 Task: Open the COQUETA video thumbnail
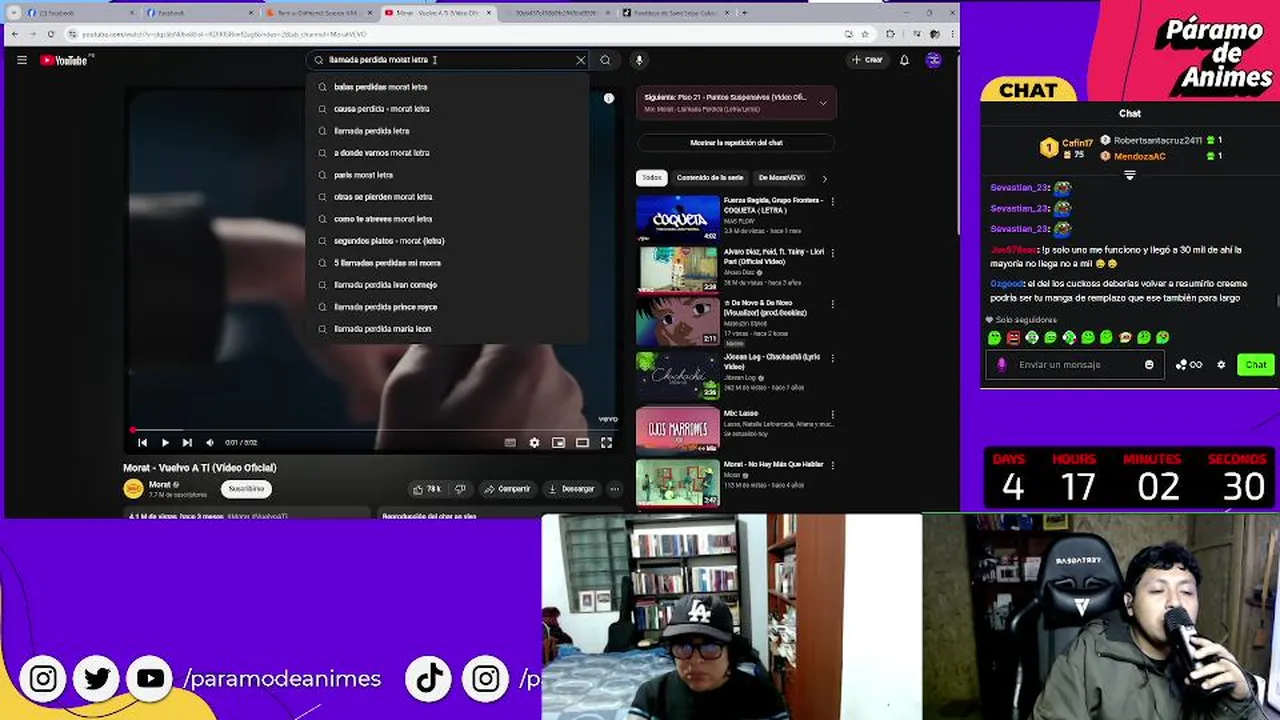[x=678, y=218]
